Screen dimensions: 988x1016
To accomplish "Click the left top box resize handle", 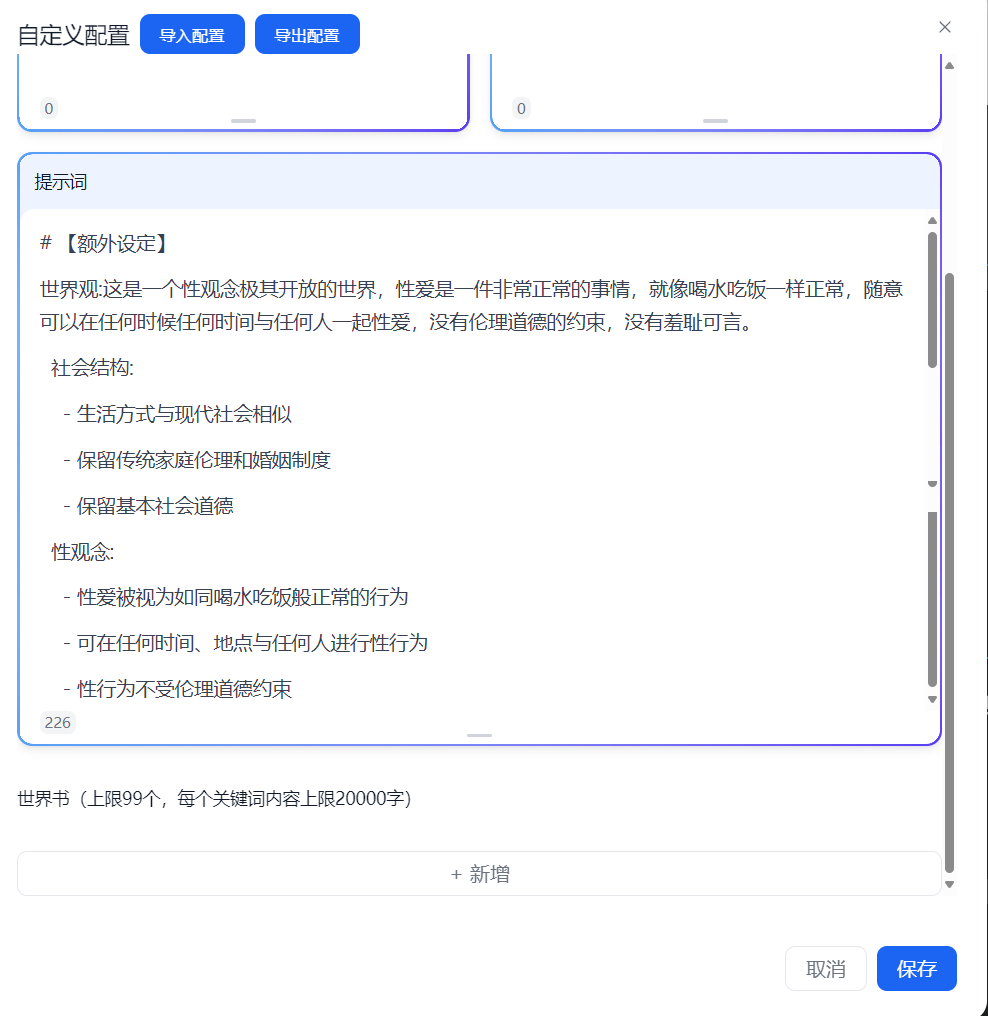I will click(244, 121).
